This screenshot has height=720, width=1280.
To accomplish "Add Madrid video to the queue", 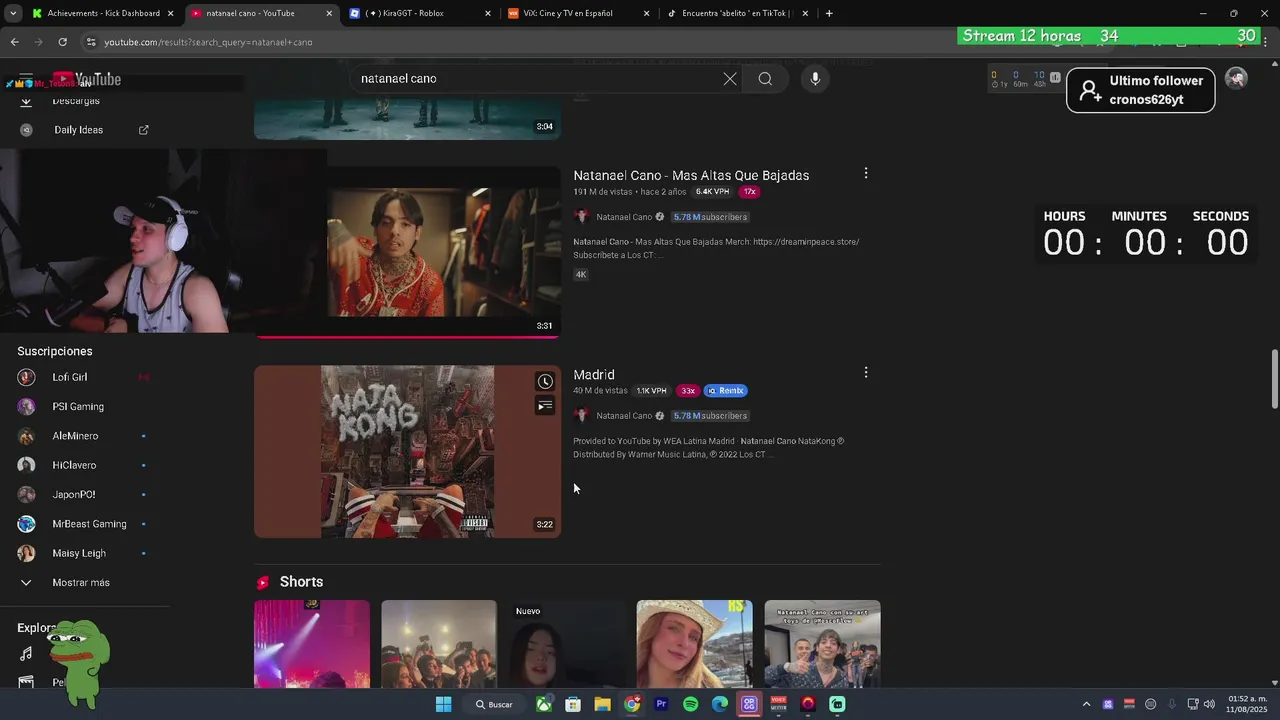I will (x=545, y=405).
